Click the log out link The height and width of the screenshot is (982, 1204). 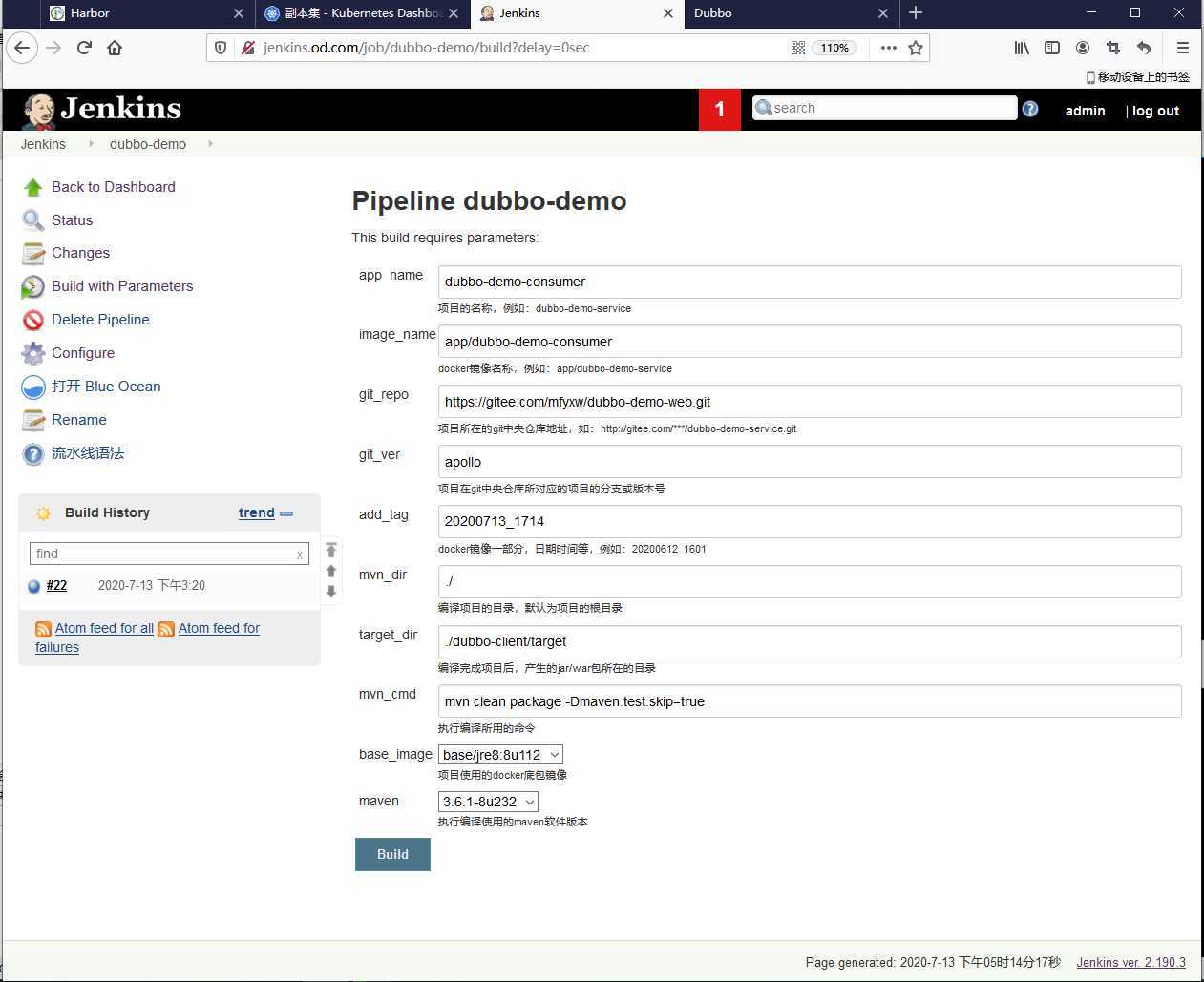coord(1155,111)
